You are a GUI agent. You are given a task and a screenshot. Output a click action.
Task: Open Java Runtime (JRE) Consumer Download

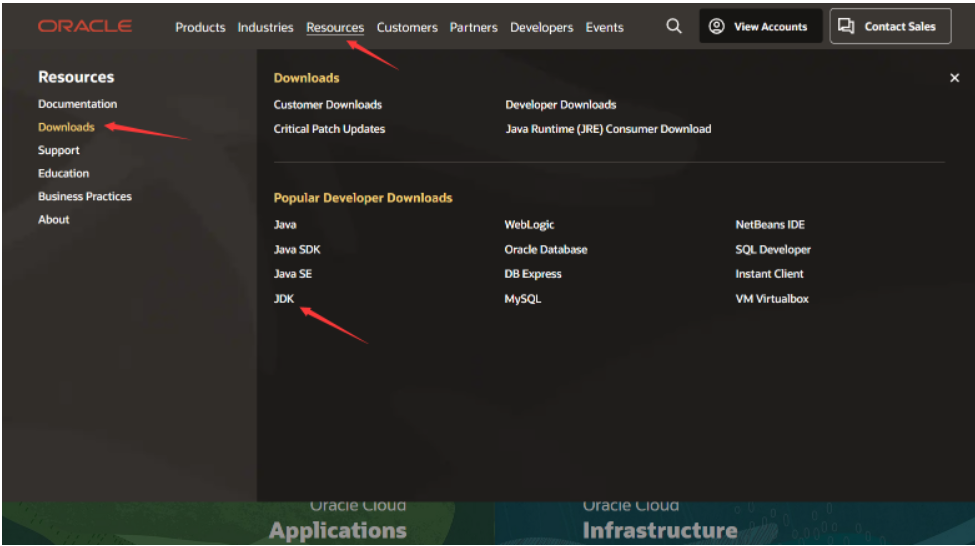608,129
